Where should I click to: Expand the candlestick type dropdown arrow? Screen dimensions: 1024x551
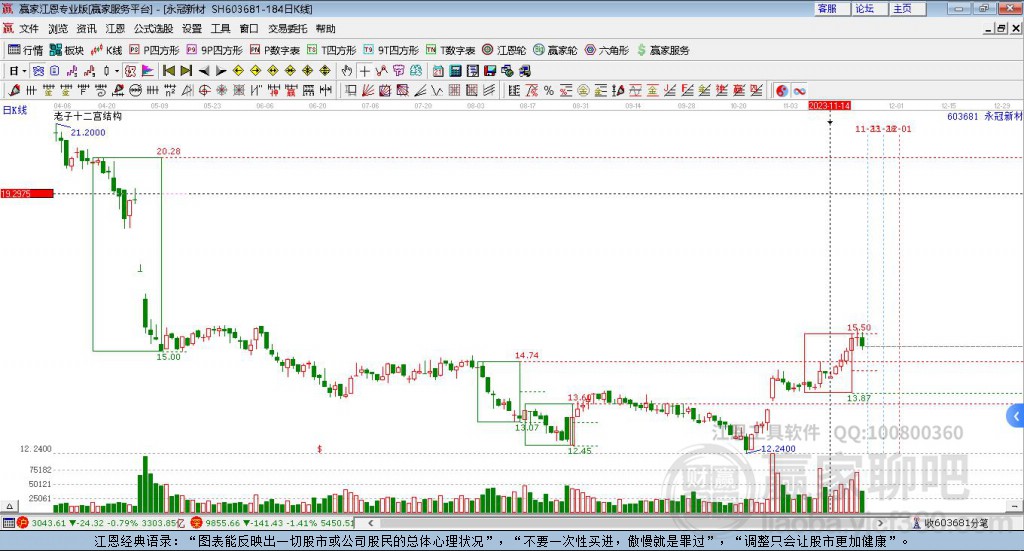tap(117, 71)
